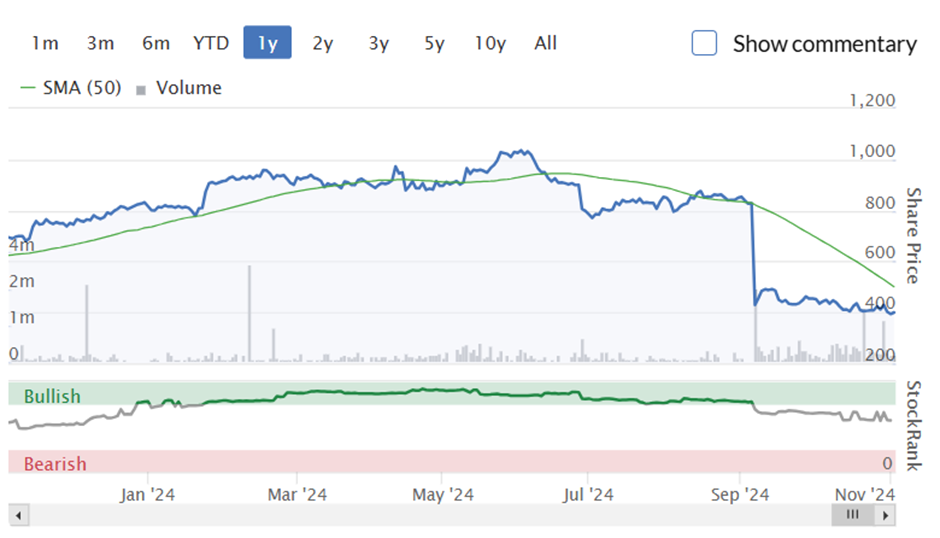
Task: Click the Jul '24 axis label
Action: (x=588, y=494)
